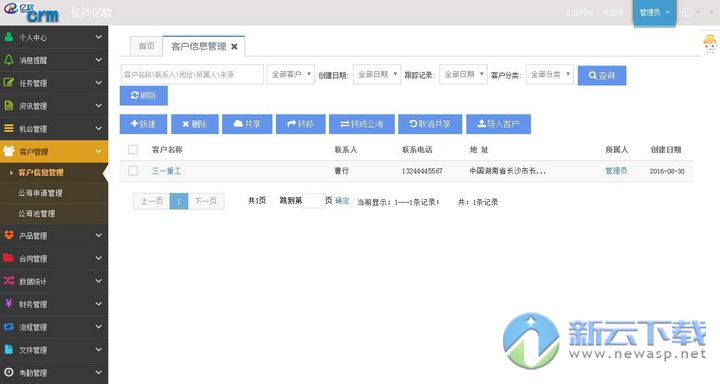
Task: Click the 文件管理 file icon
Action: 9,350
